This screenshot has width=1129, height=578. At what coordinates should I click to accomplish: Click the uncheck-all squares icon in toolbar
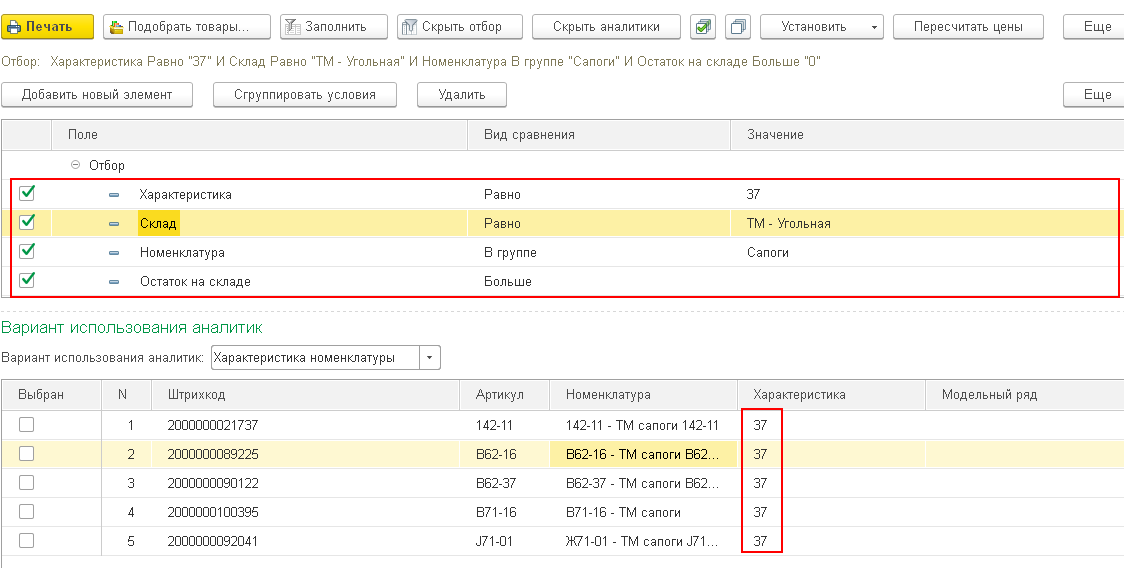tap(739, 27)
